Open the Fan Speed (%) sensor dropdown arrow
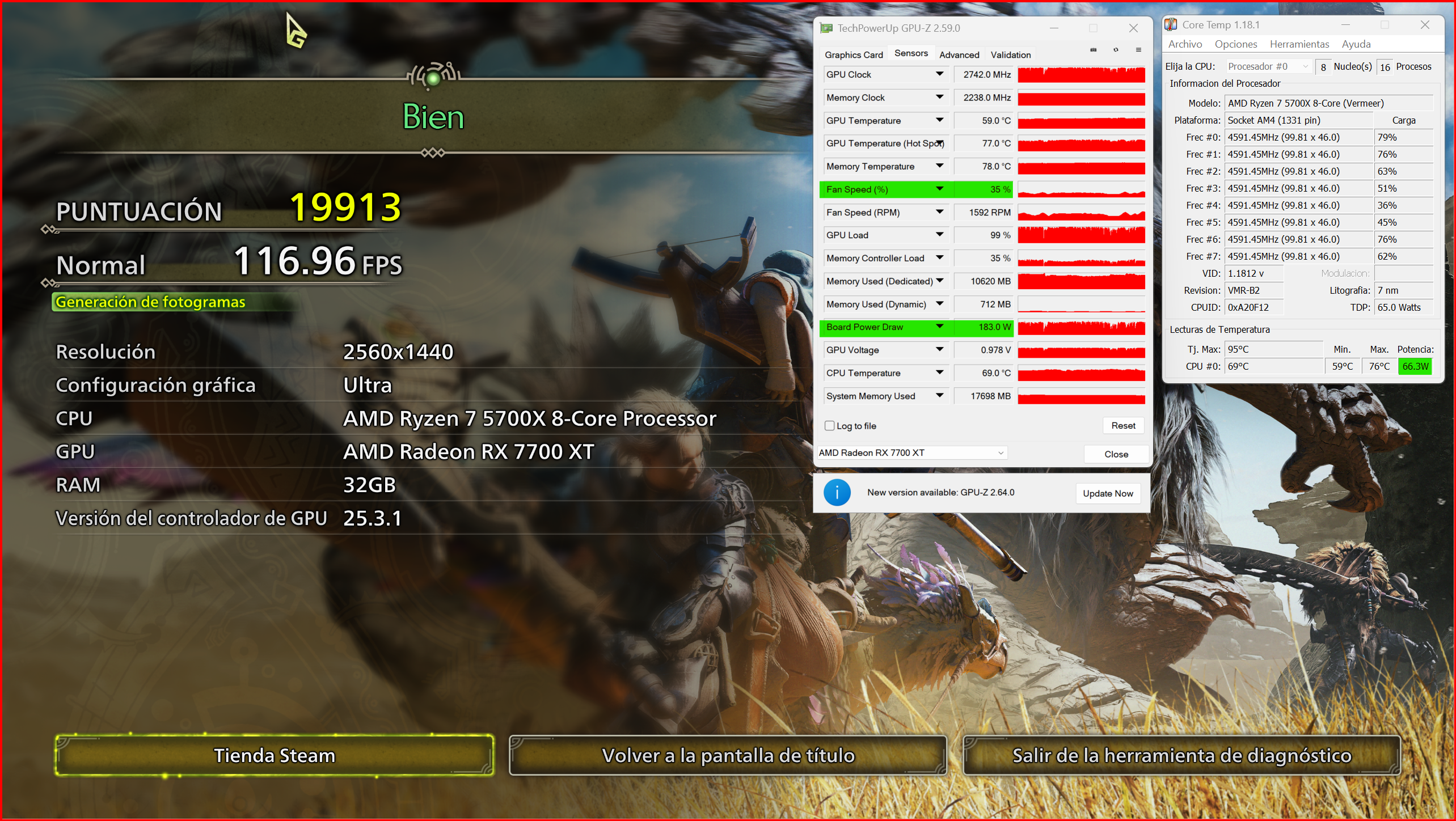 940,189
